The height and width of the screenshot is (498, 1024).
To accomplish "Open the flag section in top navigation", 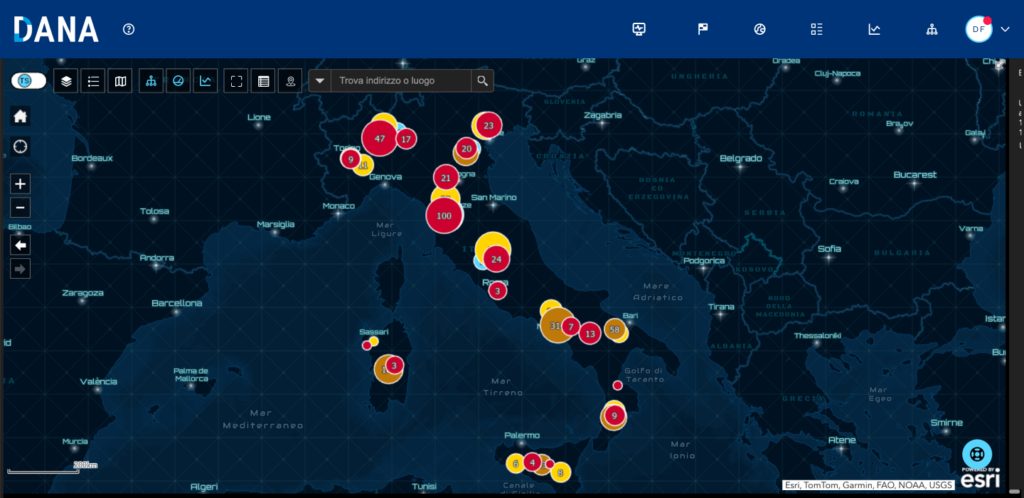I will [702, 29].
